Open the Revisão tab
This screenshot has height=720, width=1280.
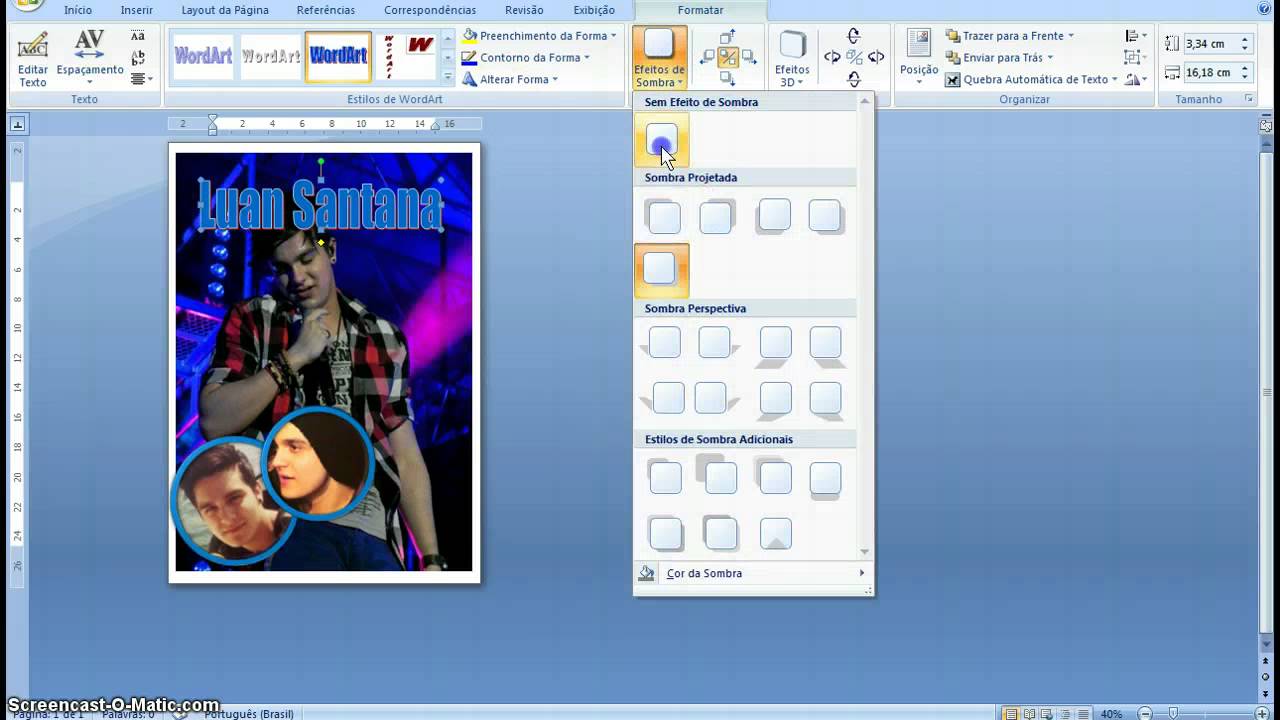click(x=524, y=10)
